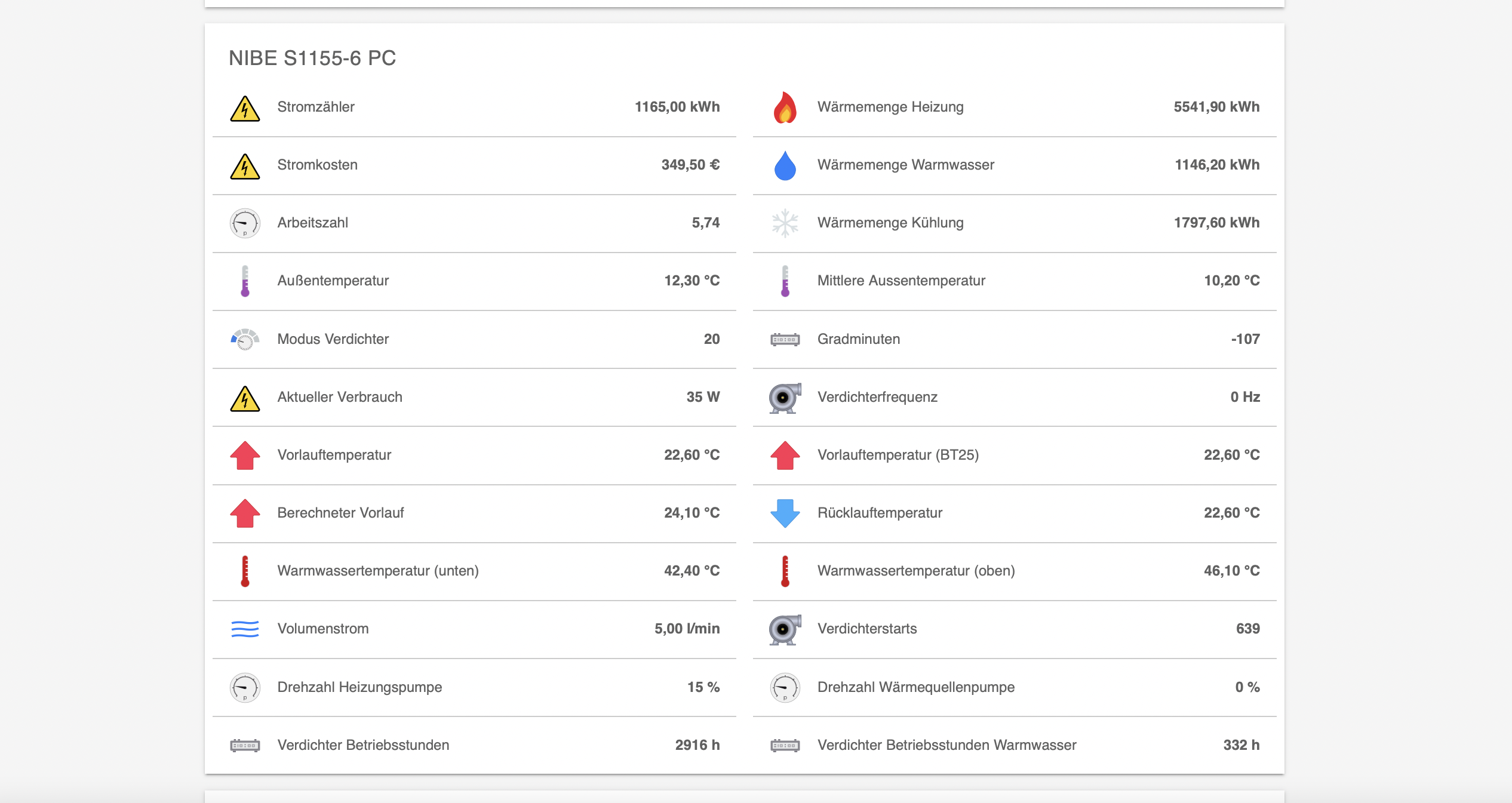
Task: Click the Volumenstrom wave icon
Action: [x=245, y=629]
